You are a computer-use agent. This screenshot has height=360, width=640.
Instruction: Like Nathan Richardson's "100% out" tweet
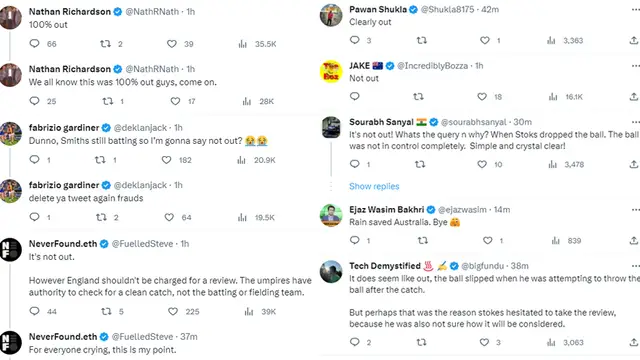(171, 44)
